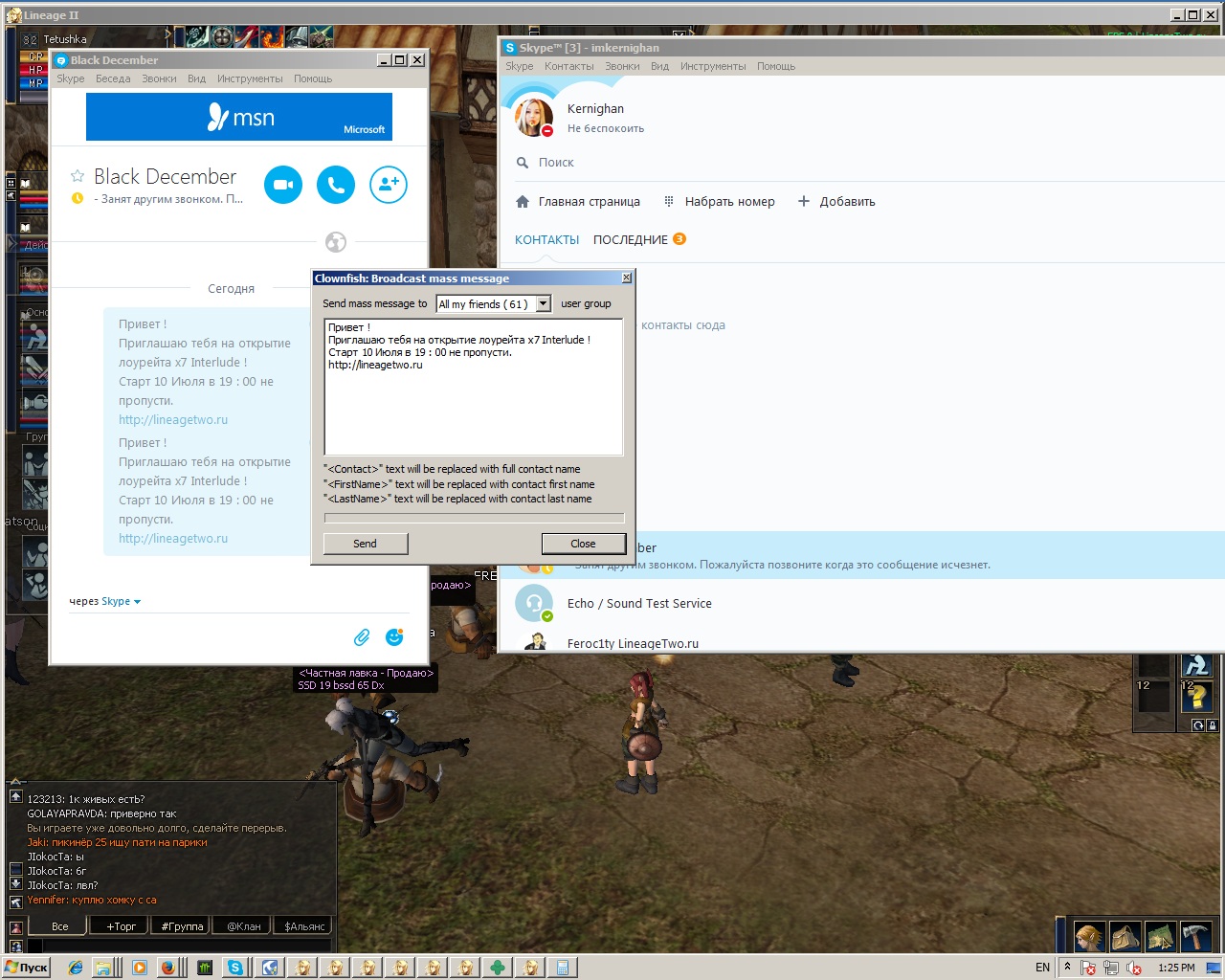
Task: Click the msn Microsoft banner ad
Action: pyautogui.click(x=239, y=117)
